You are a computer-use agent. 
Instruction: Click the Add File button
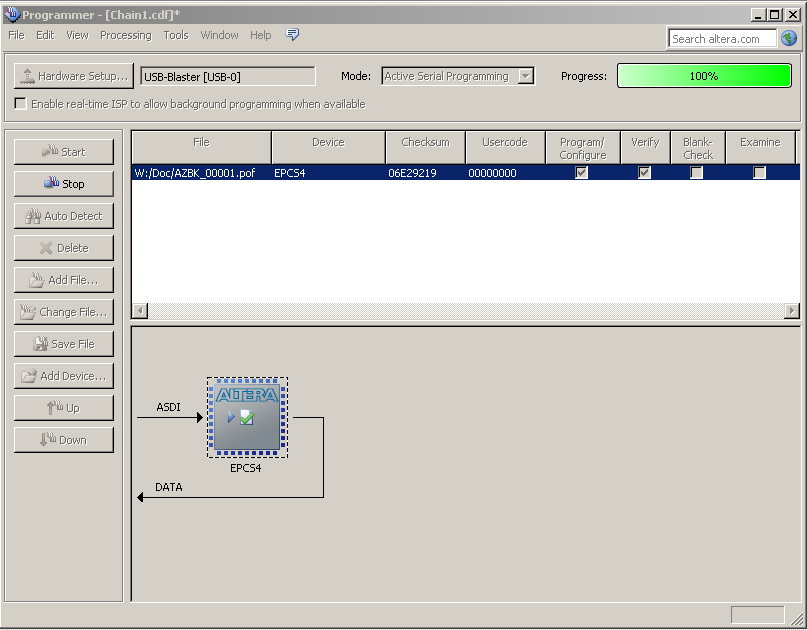pyautogui.click(x=64, y=280)
